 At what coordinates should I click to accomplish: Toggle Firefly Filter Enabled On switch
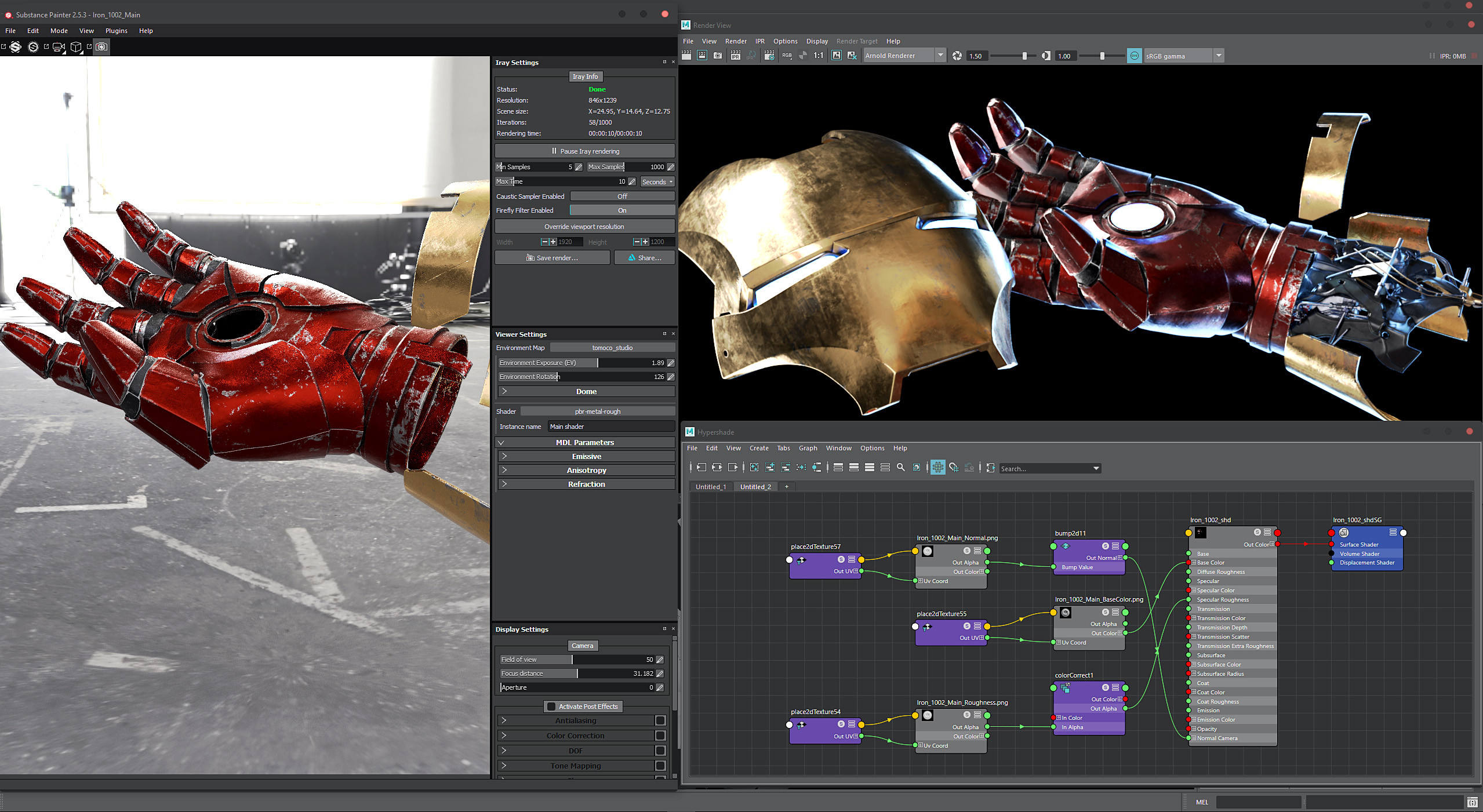[622, 210]
